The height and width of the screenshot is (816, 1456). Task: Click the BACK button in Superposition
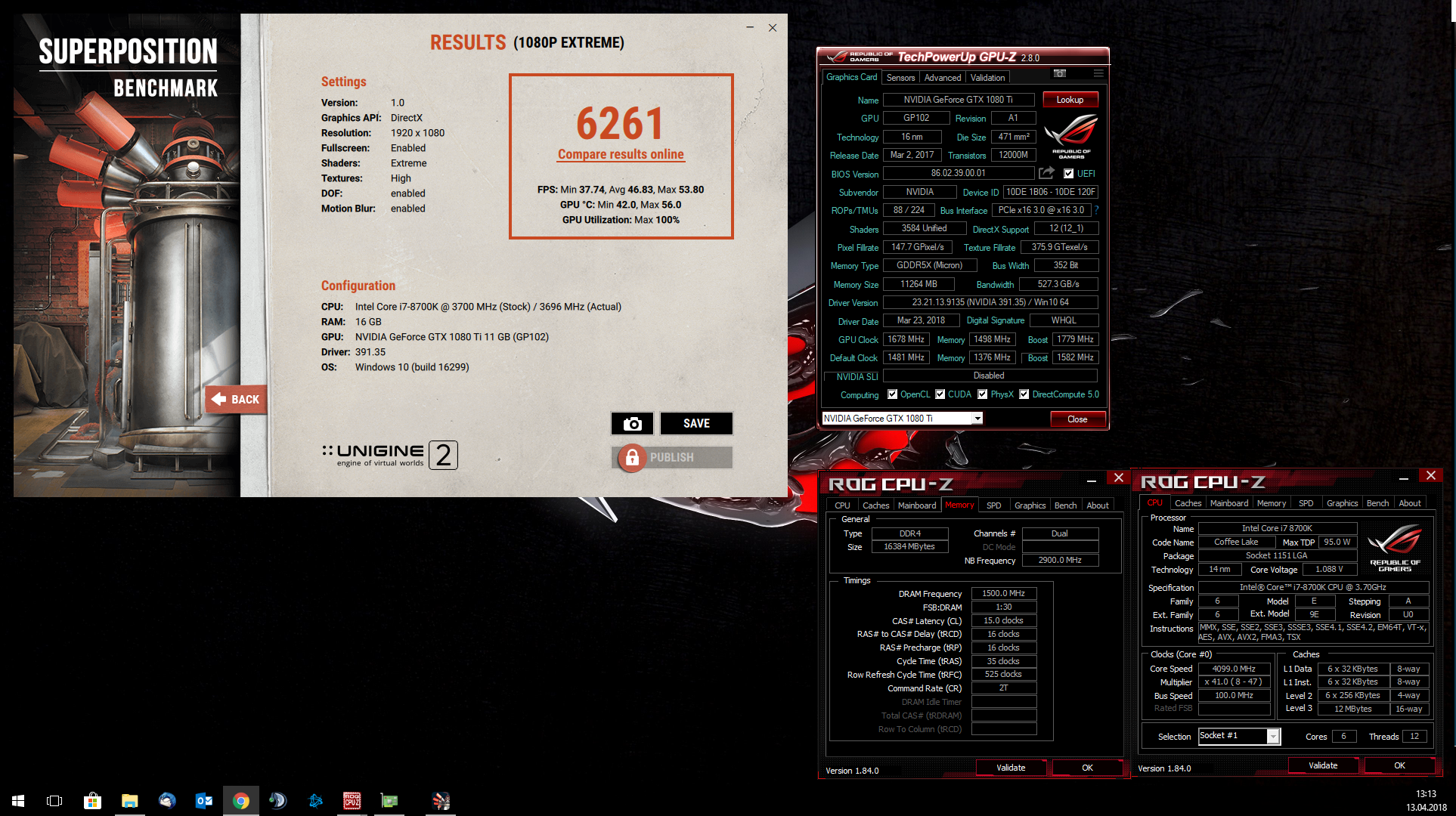tap(236, 399)
